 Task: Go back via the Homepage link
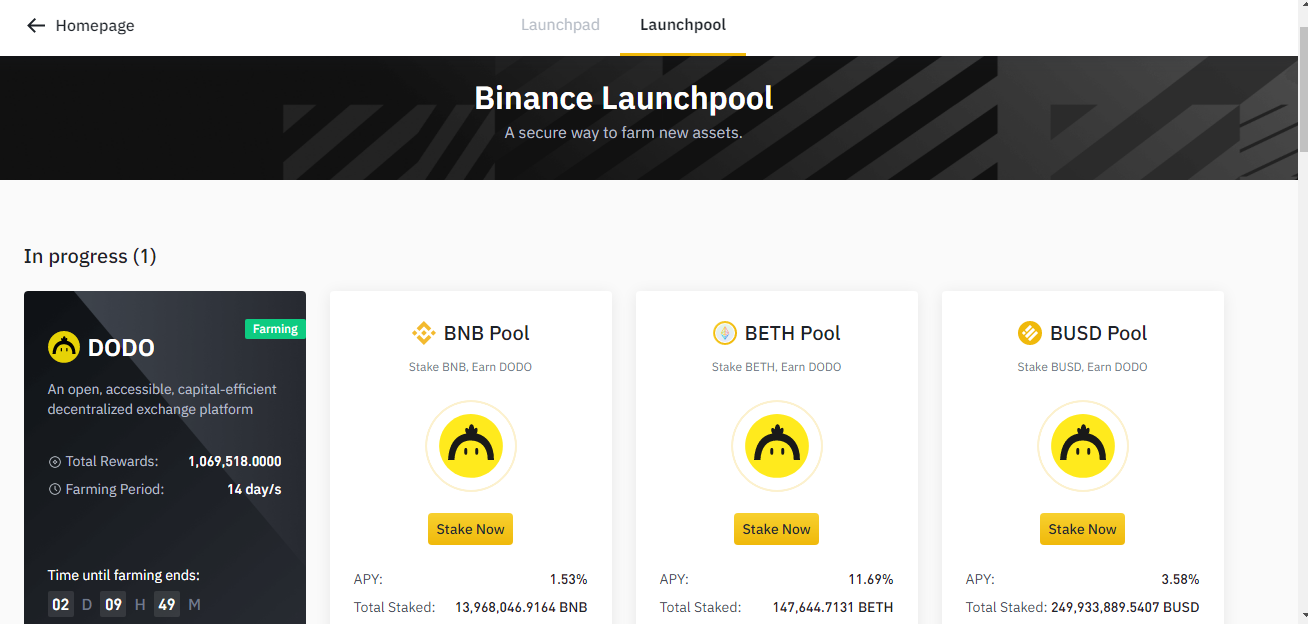pos(95,26)
